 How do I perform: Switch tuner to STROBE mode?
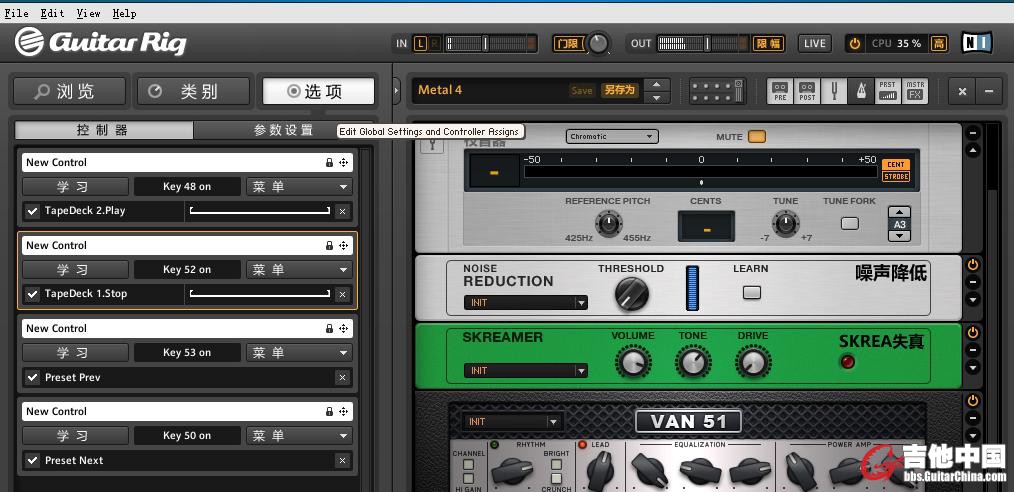[x=896, y=176]
